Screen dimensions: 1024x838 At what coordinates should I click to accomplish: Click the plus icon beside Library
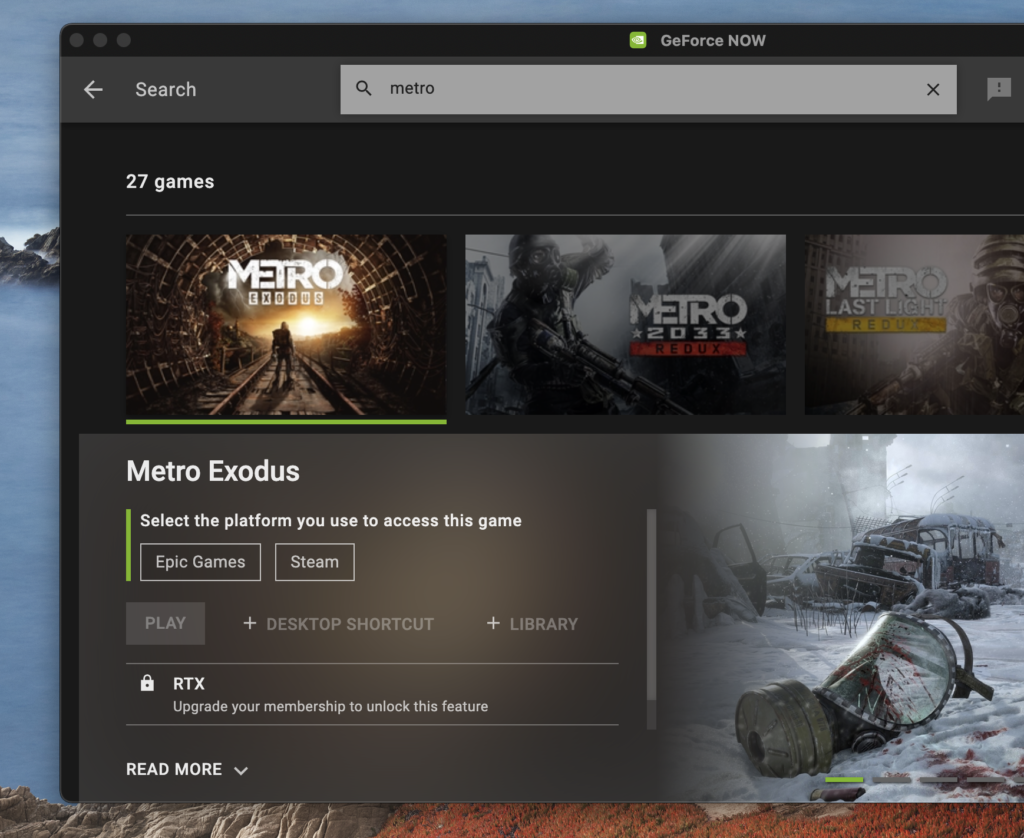point(493,623)
